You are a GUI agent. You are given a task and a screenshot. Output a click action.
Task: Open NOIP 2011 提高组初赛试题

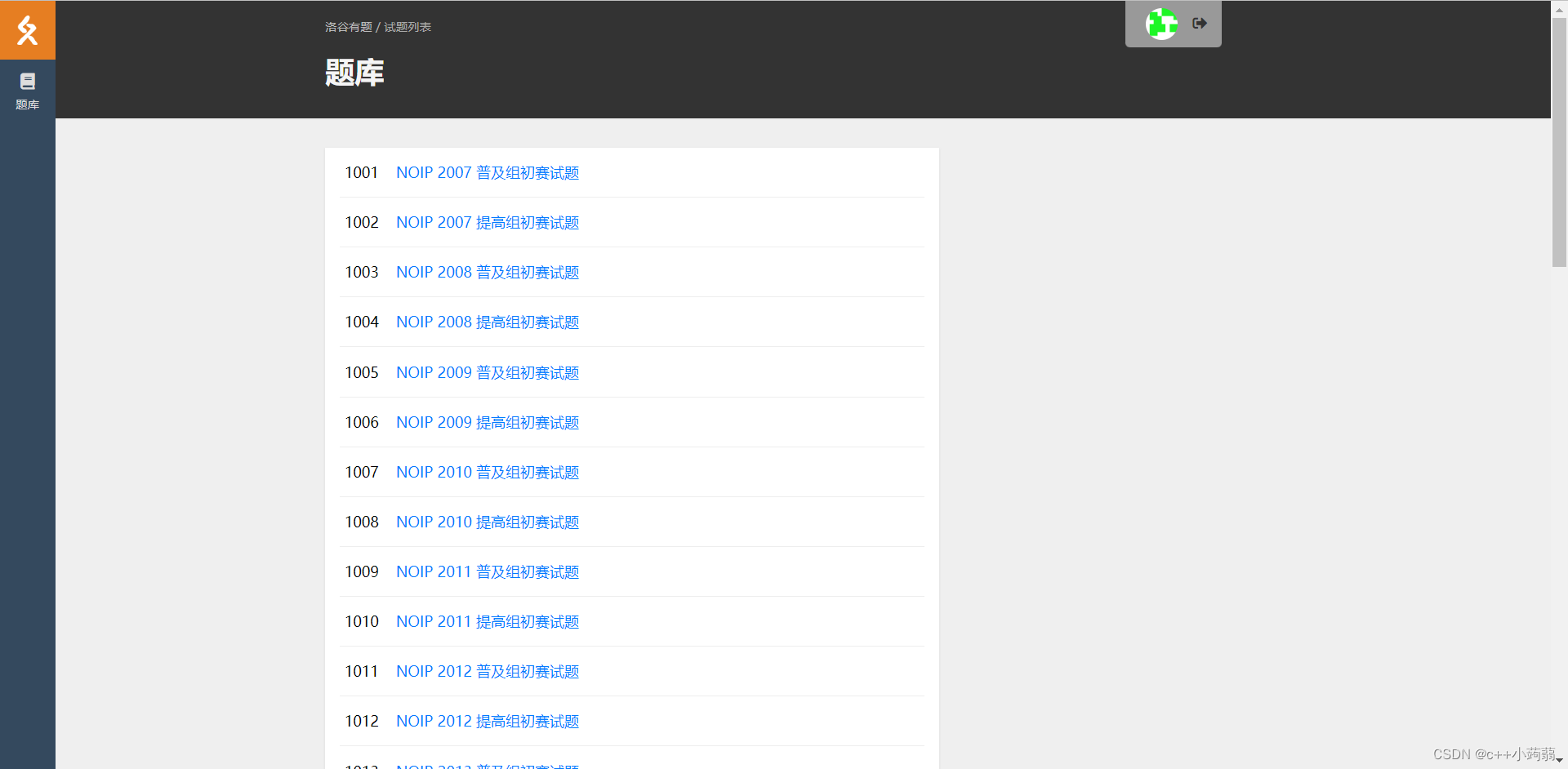point(488,622)
